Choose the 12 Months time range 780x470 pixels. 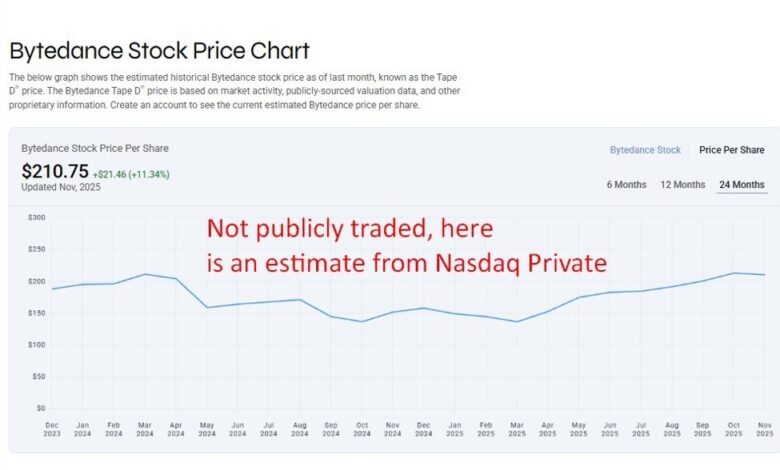click(682, 184)
